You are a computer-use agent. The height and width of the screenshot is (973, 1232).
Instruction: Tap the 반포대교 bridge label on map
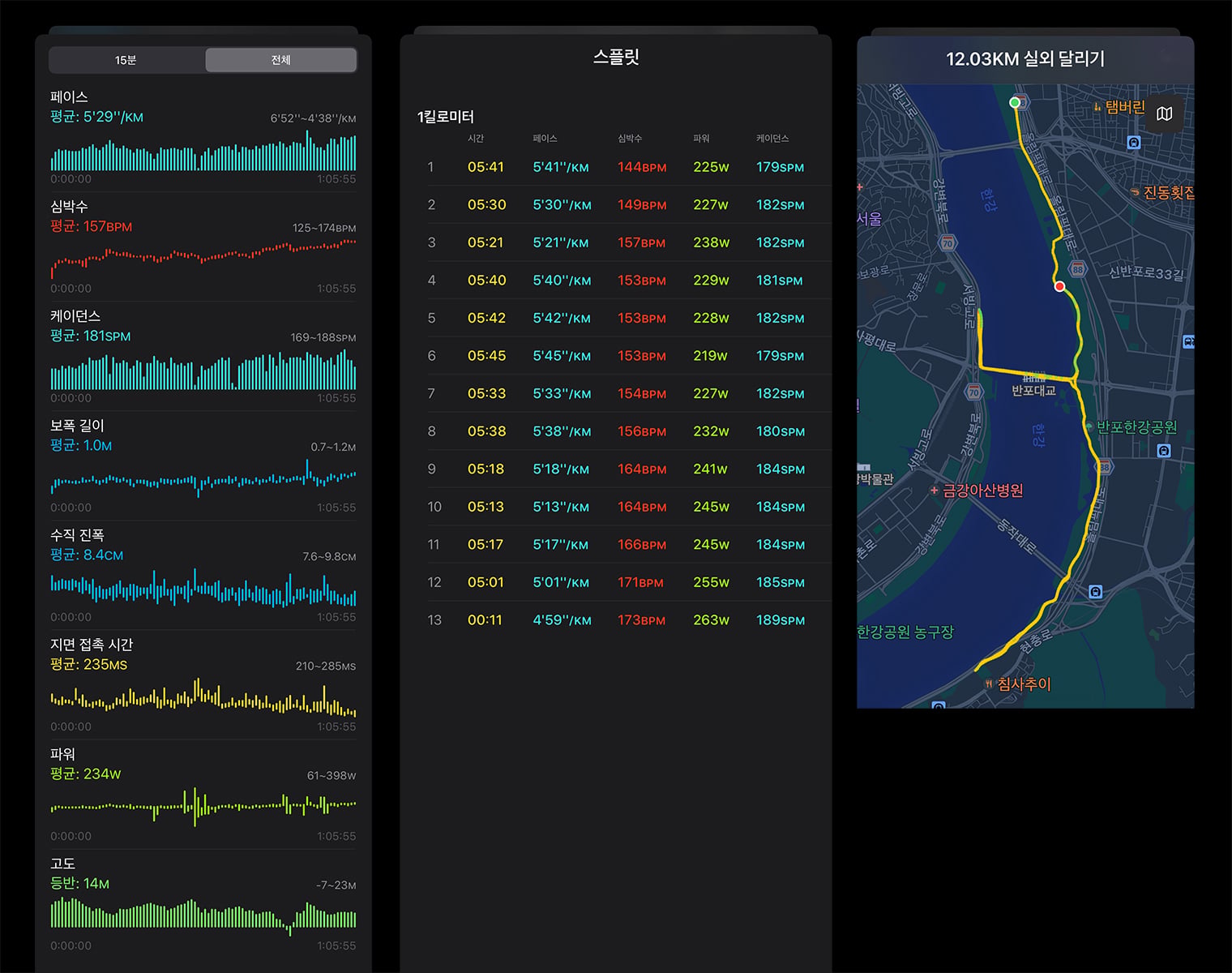(1033, 391)
